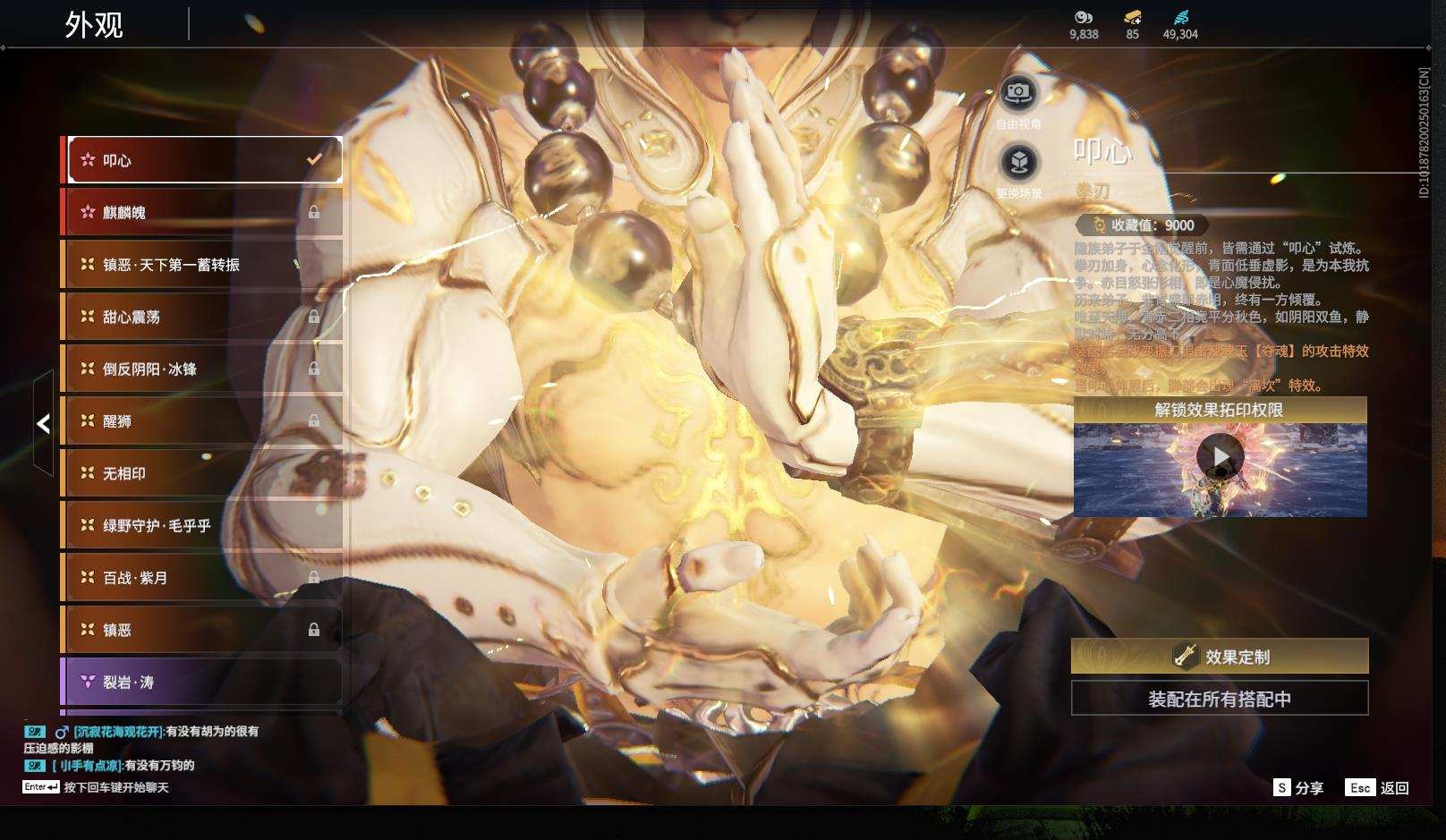Image resolution: width=1446 pixels, height=840 pixels.
Task: Collapse the side panel with left arrow
Action: (x=43, y=424)
